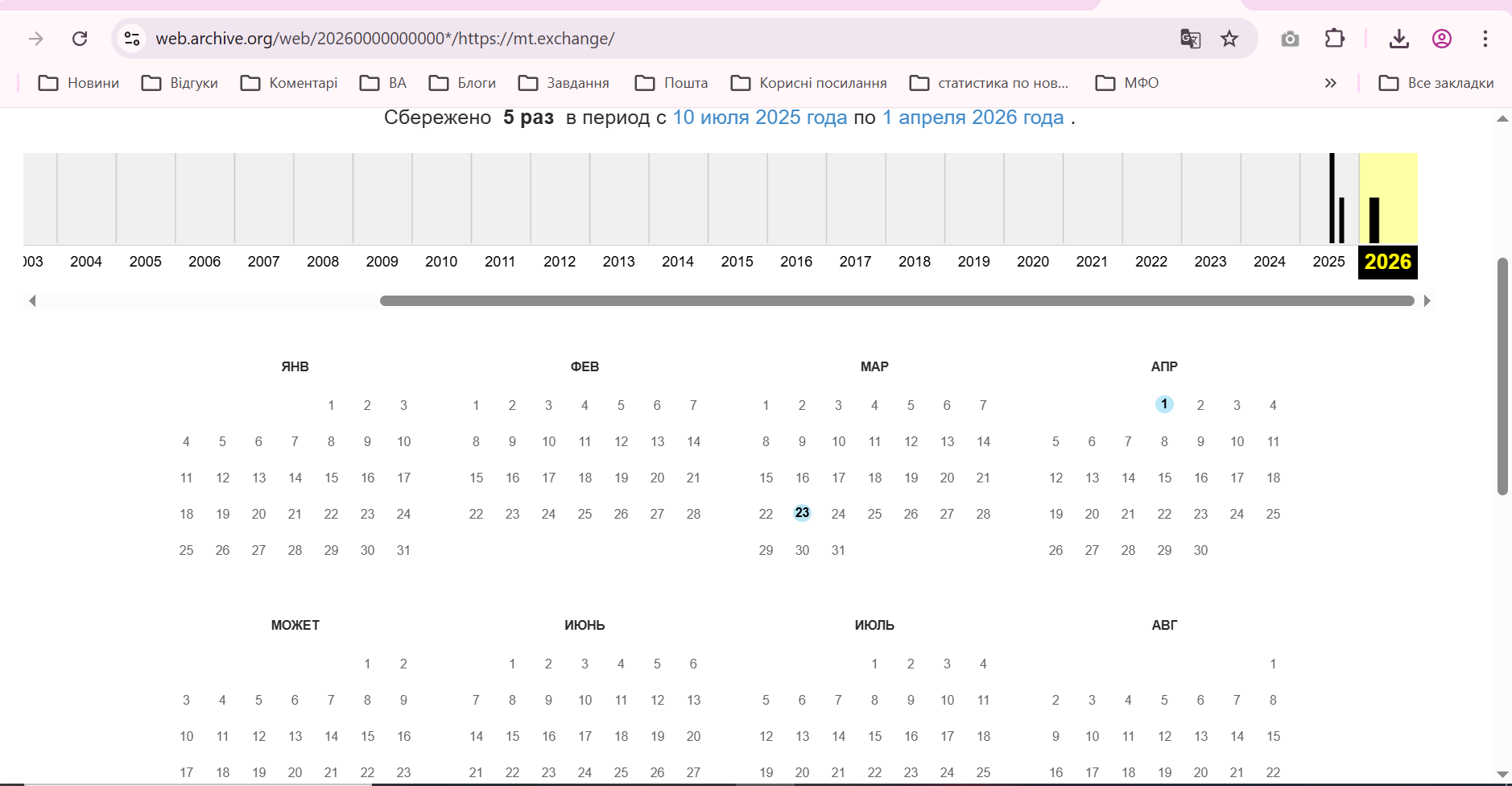Click the timeline left scroll arrow

pos(32,301)
